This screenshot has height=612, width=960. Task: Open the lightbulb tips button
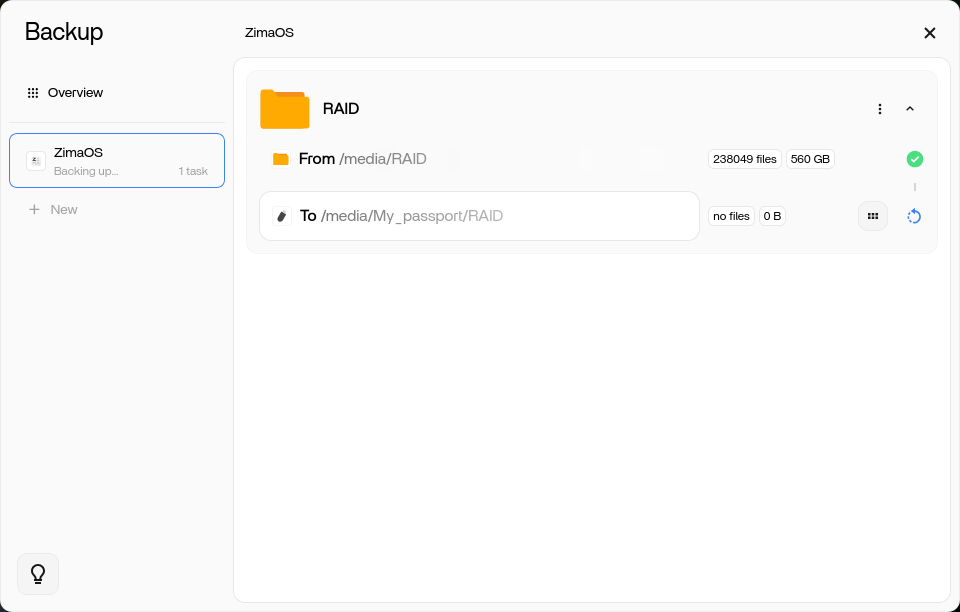pos(38,574)
